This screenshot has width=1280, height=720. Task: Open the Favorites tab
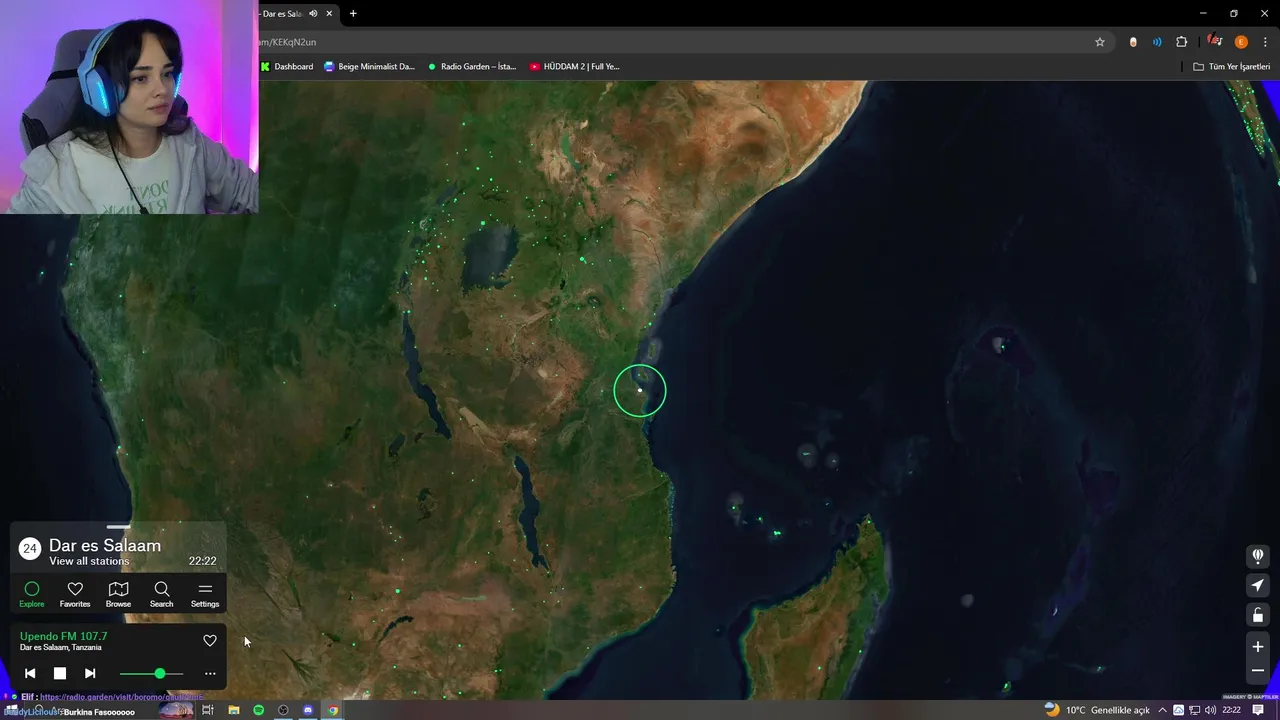75,594
